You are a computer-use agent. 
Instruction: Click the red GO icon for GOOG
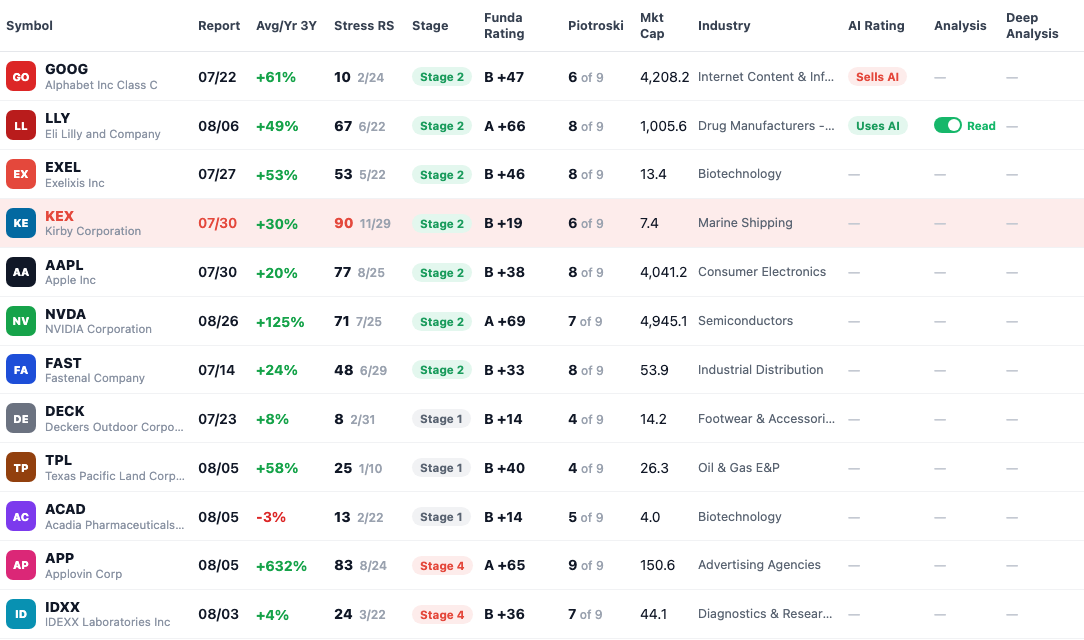21,77
